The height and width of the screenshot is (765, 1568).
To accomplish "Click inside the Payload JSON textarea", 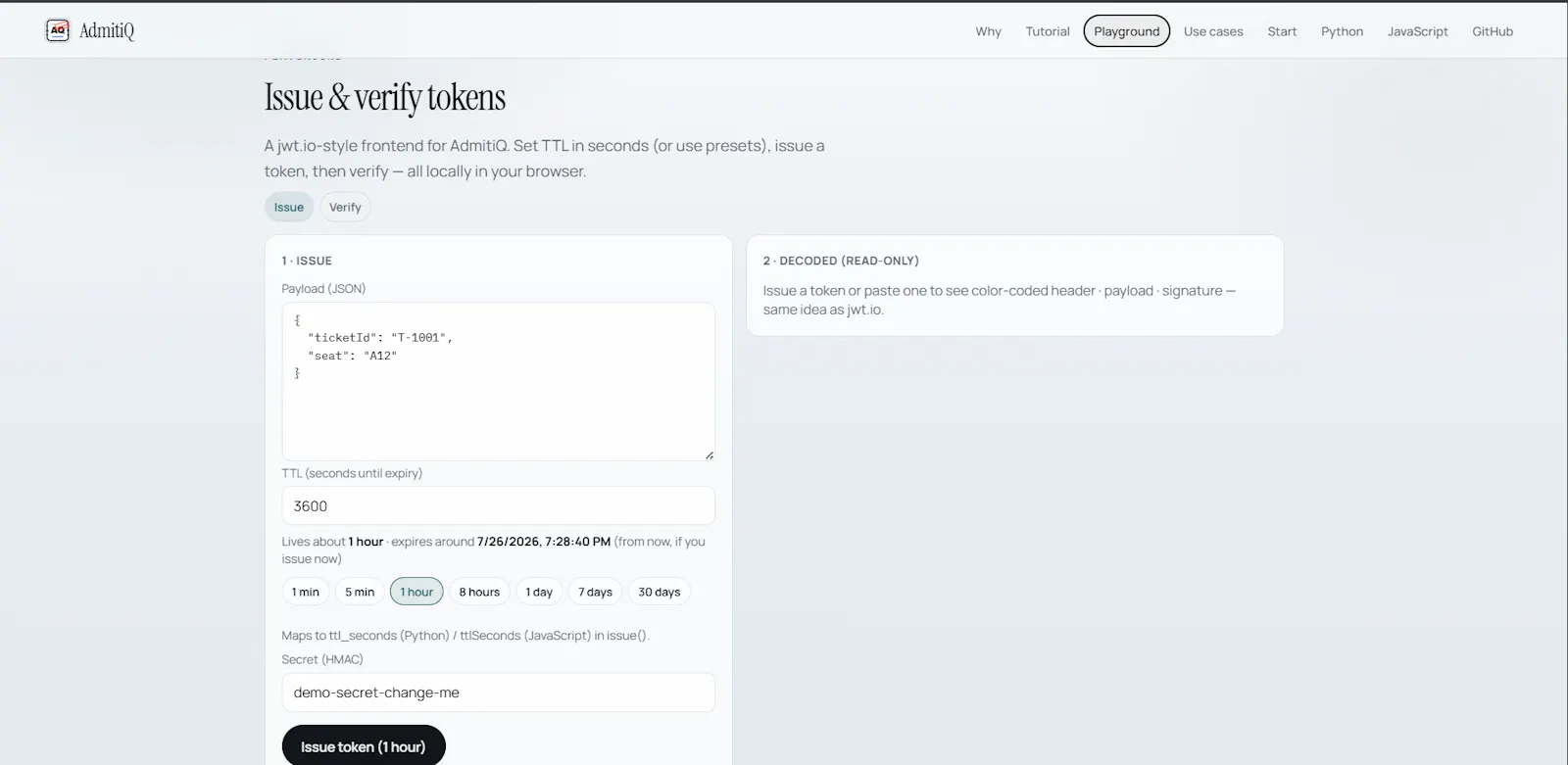I will click(498, 381).
